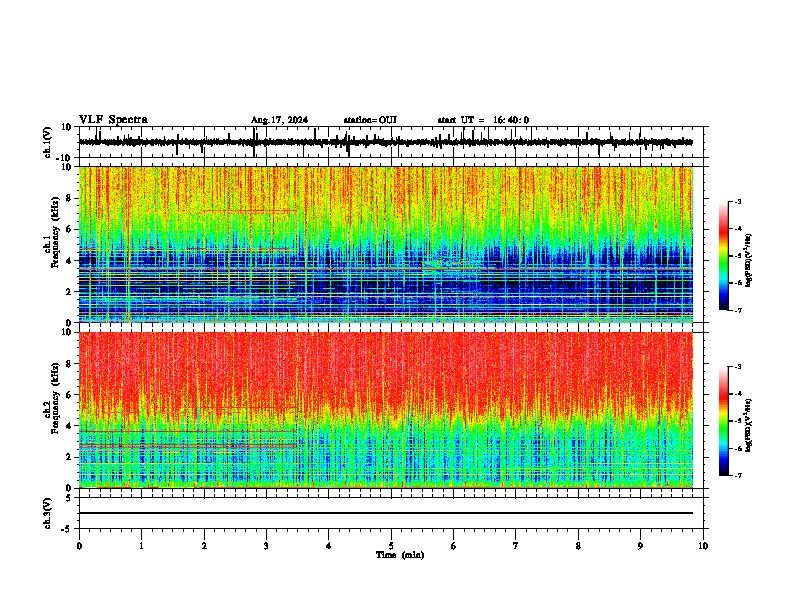Click the color scale bar beside ch.1 spectrogram
This screenshot has height=612, width=792.
[723, 256]
